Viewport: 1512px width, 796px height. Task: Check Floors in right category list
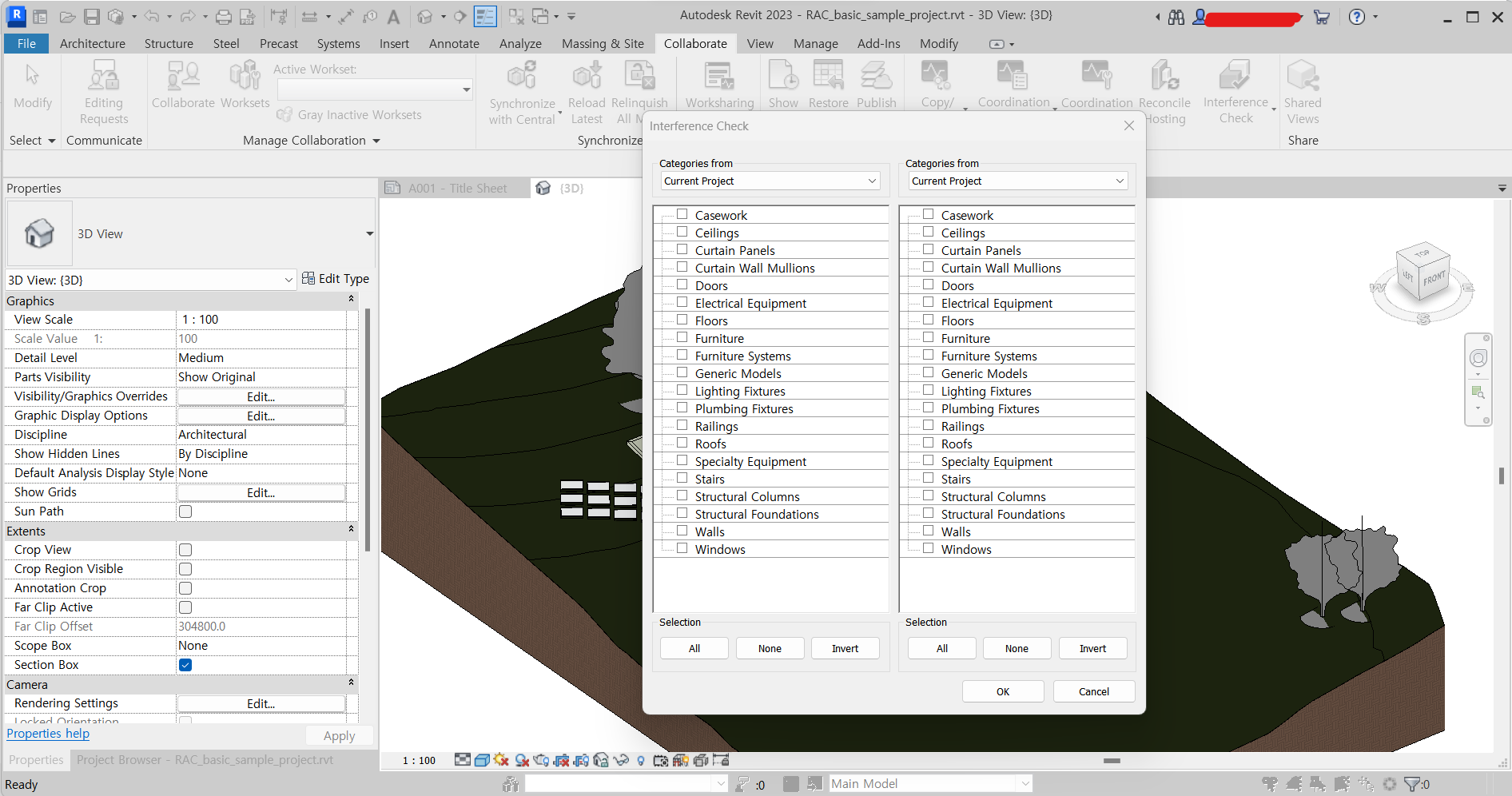point(929,320)
